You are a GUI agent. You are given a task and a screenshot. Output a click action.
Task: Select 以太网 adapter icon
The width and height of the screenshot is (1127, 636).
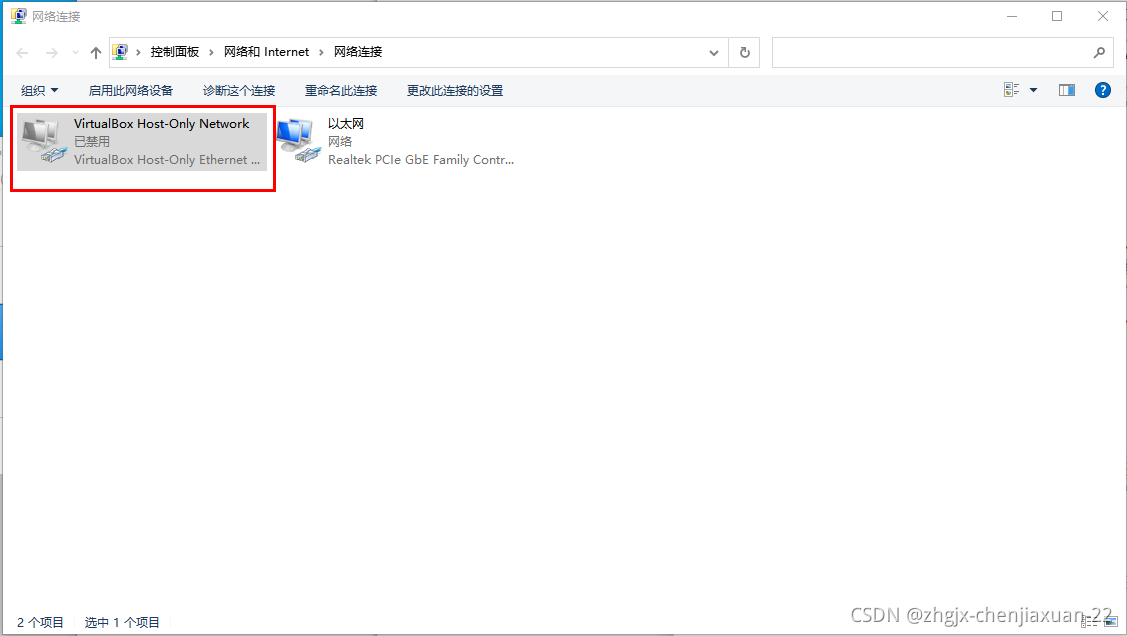pyautogui.click(x=298, y=140)
